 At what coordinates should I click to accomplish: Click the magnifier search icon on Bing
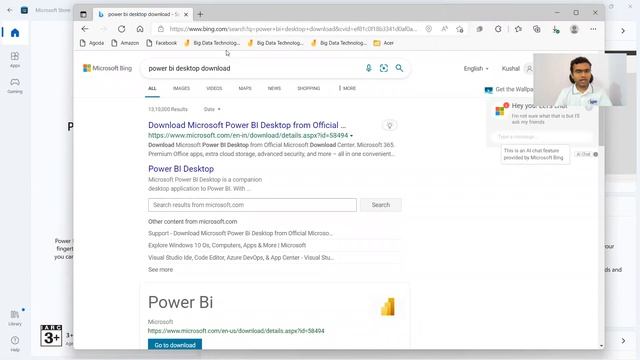point(399,68)
